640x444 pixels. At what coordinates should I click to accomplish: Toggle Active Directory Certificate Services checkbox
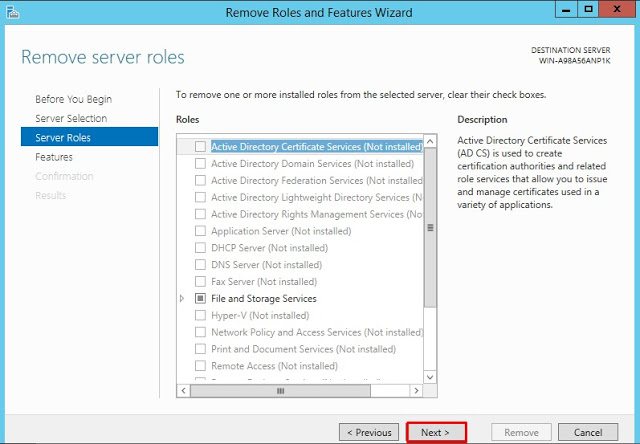[200, 147]
